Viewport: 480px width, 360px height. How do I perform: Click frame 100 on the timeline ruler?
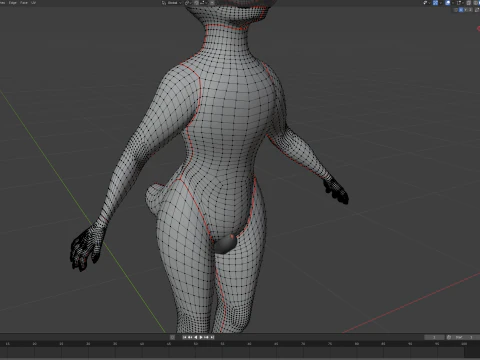click(x=464, y=344)
